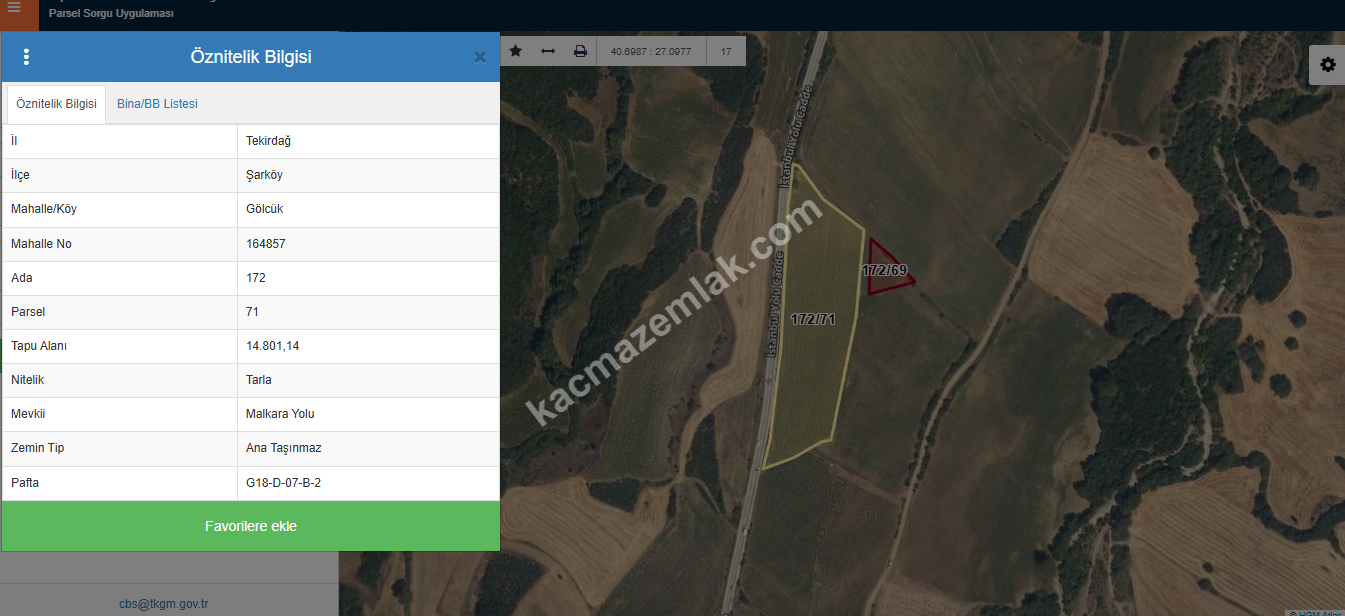Click the zoom level 17 indicator
This screenshot has height=616, width=1345.
click(726, 51)
